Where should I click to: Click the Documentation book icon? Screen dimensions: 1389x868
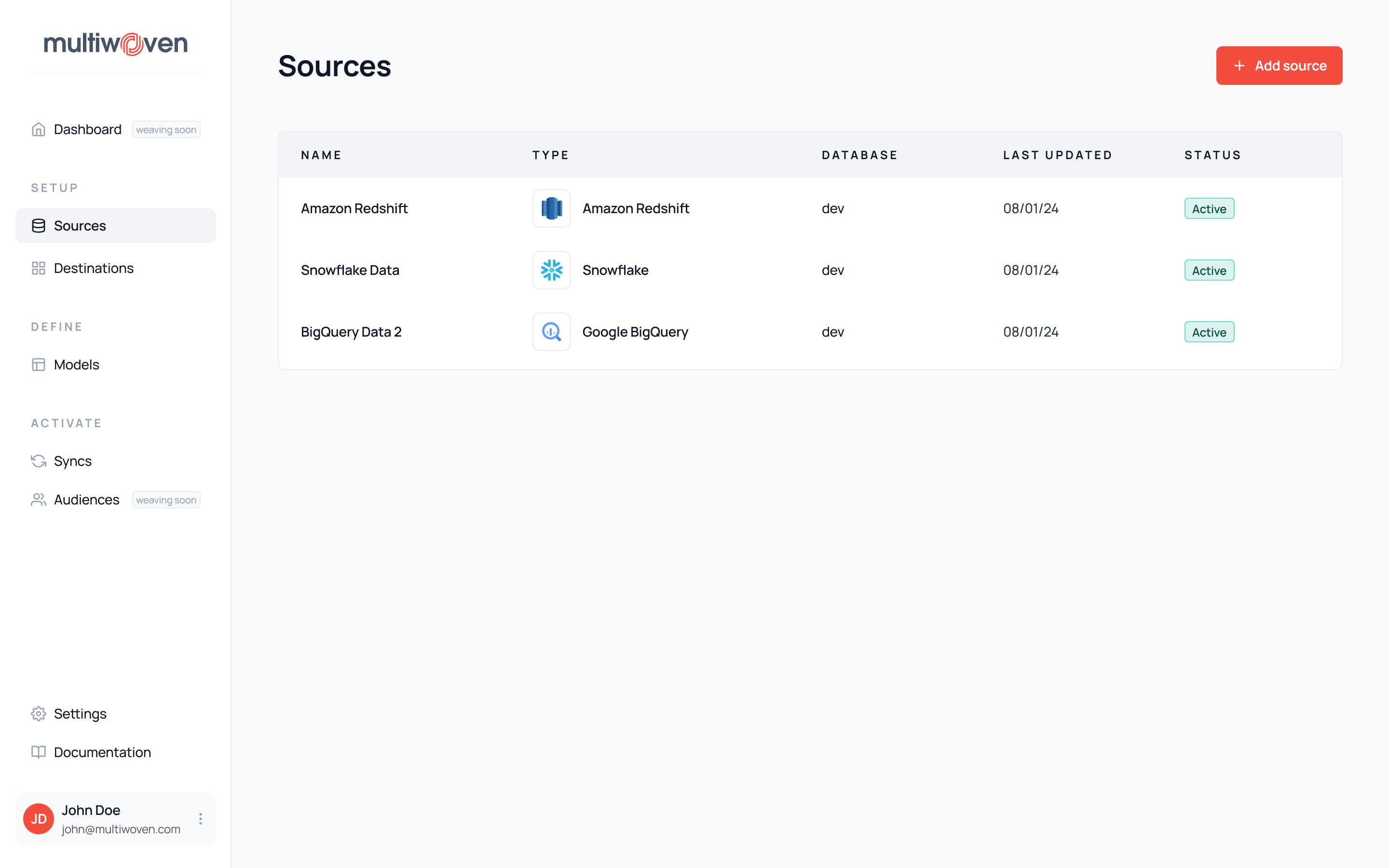39,752
